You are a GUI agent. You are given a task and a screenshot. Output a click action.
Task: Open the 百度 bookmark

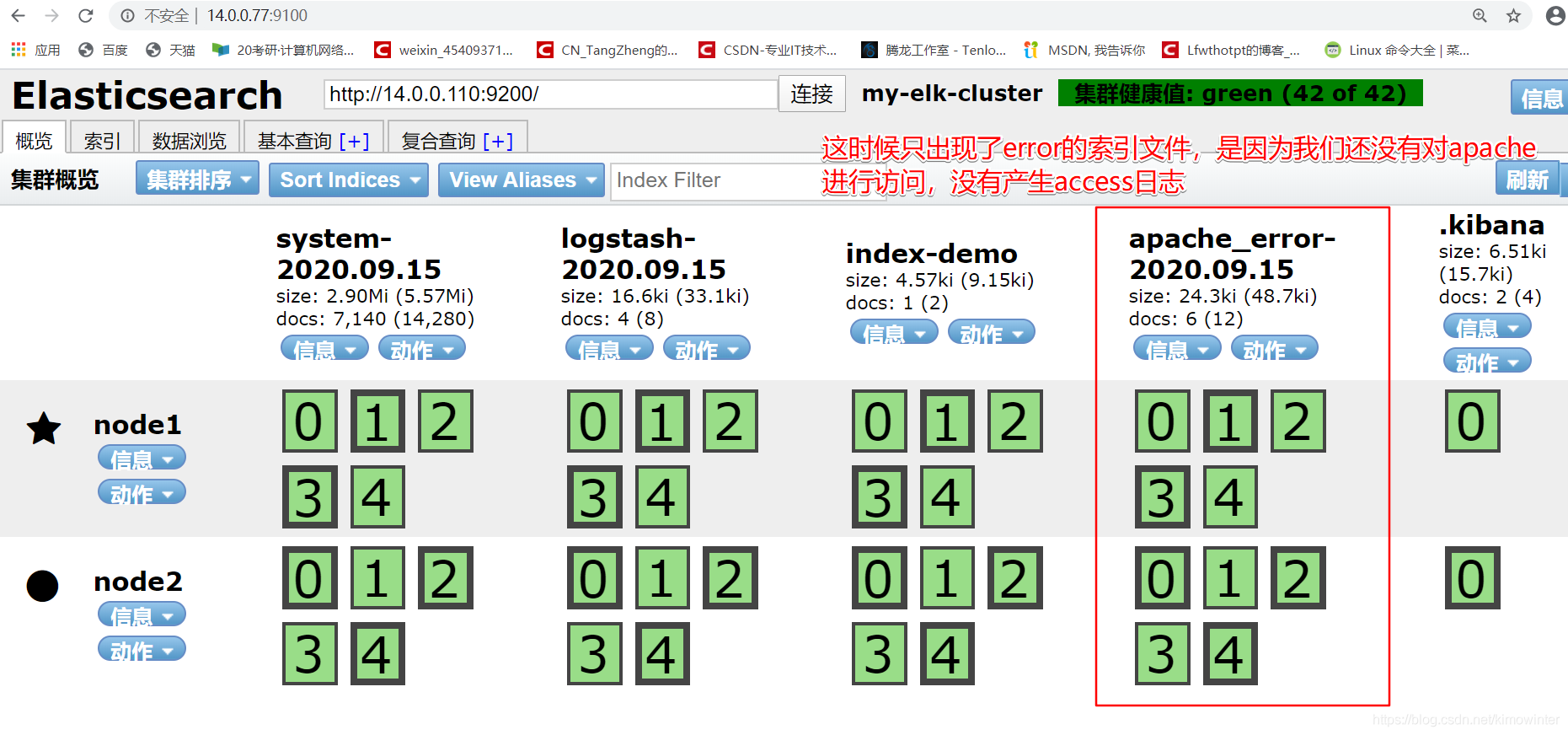(103, 50)
